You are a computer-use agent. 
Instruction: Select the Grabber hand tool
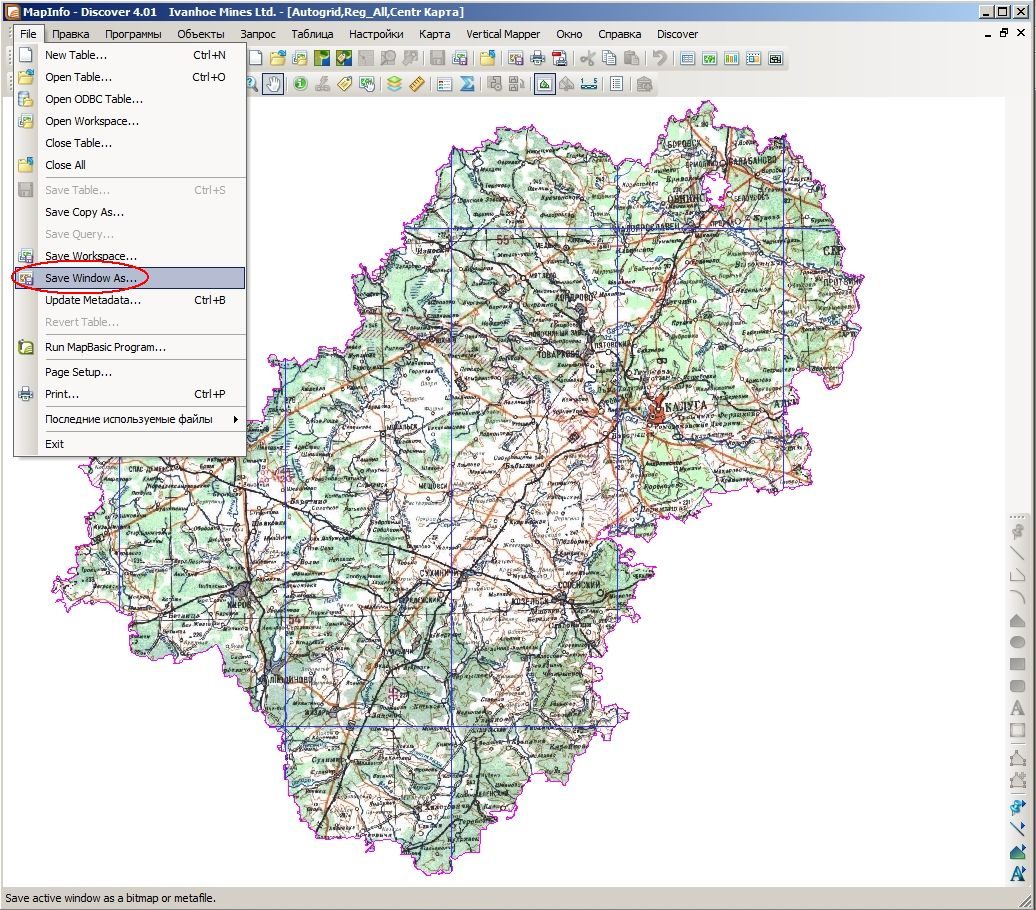click(x=274, y=84)
